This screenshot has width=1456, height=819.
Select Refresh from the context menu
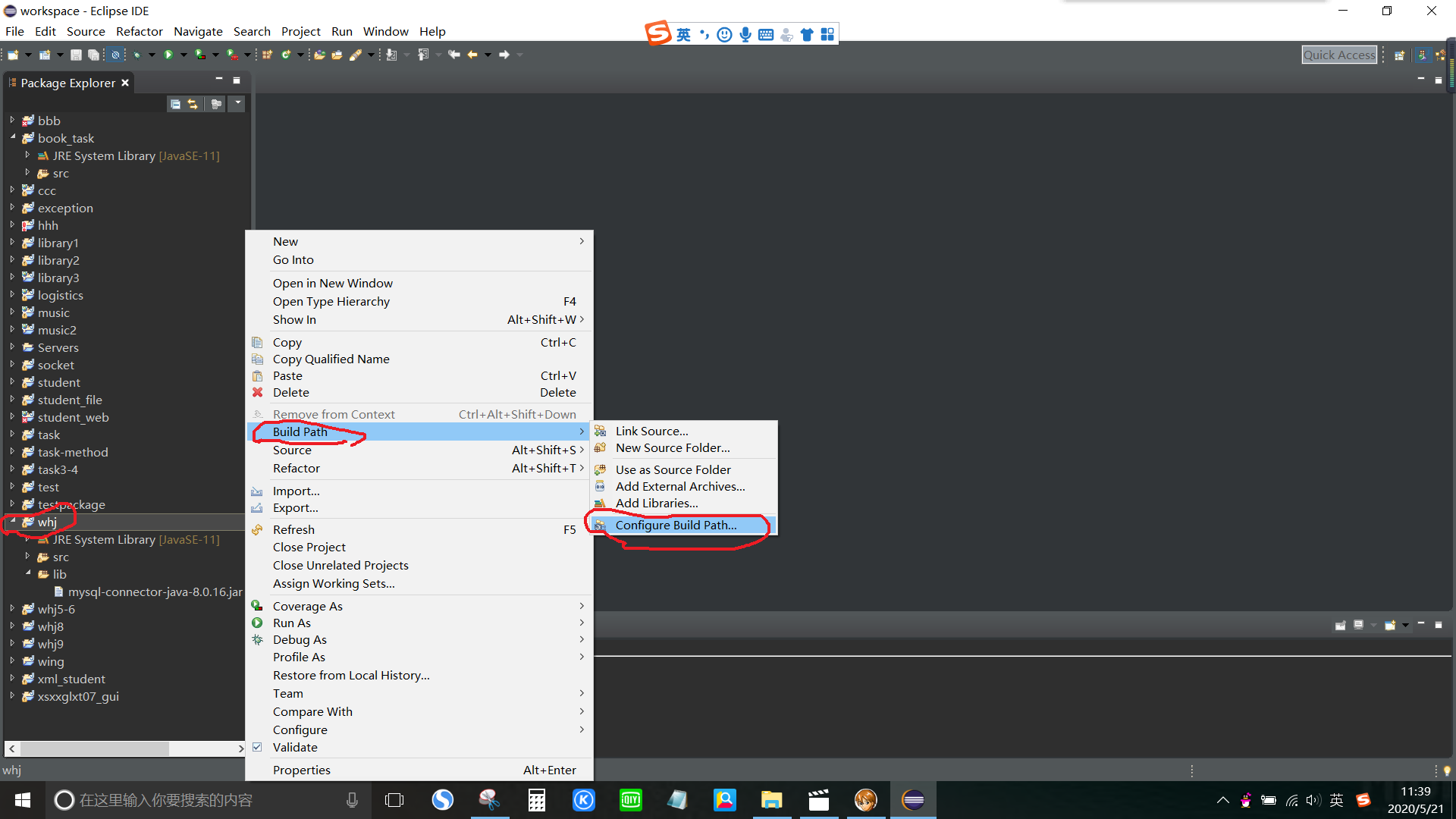(x=294, y=529)
